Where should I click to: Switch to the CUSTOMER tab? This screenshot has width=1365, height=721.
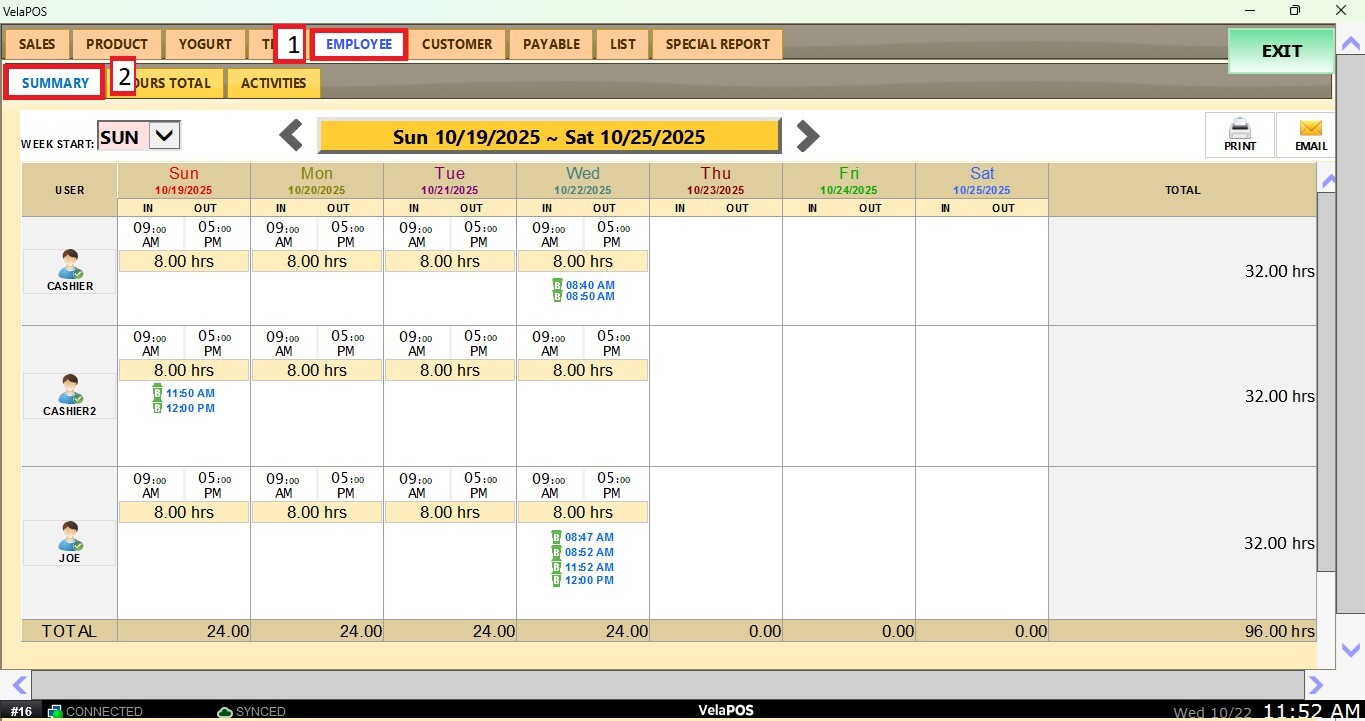[x=457, y=44]
